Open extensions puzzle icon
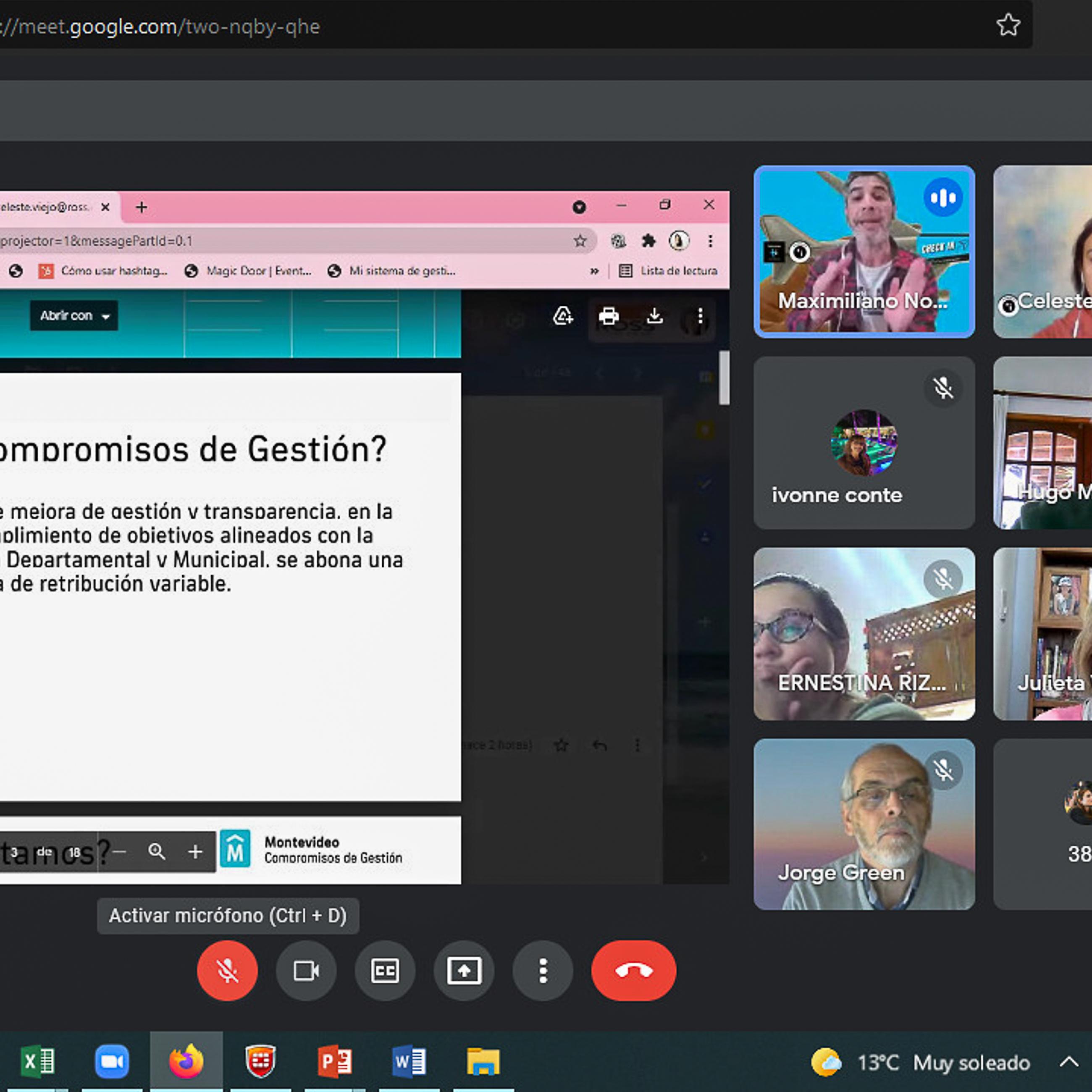The width and height of the screenshot is (1092, 1092). pos(648,241)
